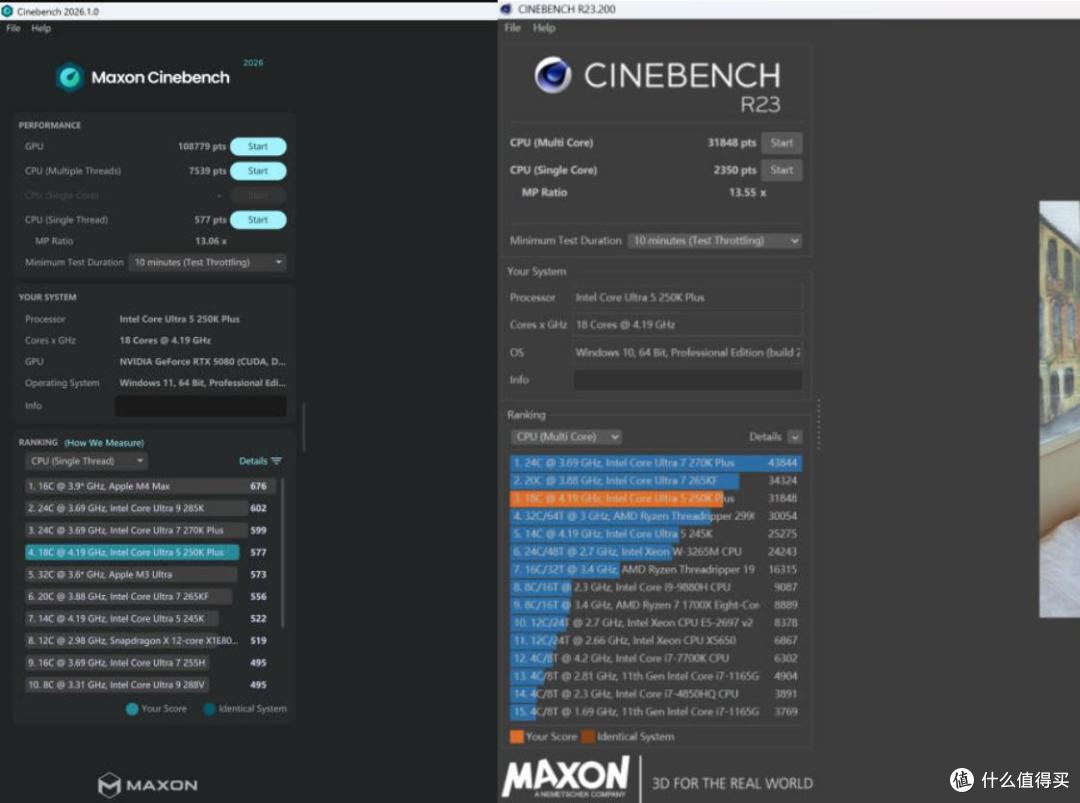Screen dimensions: 1080x803
Task: Open Minimum Test Duration dropdown in Cinebench 2026
Action: (x=207, y=262)
